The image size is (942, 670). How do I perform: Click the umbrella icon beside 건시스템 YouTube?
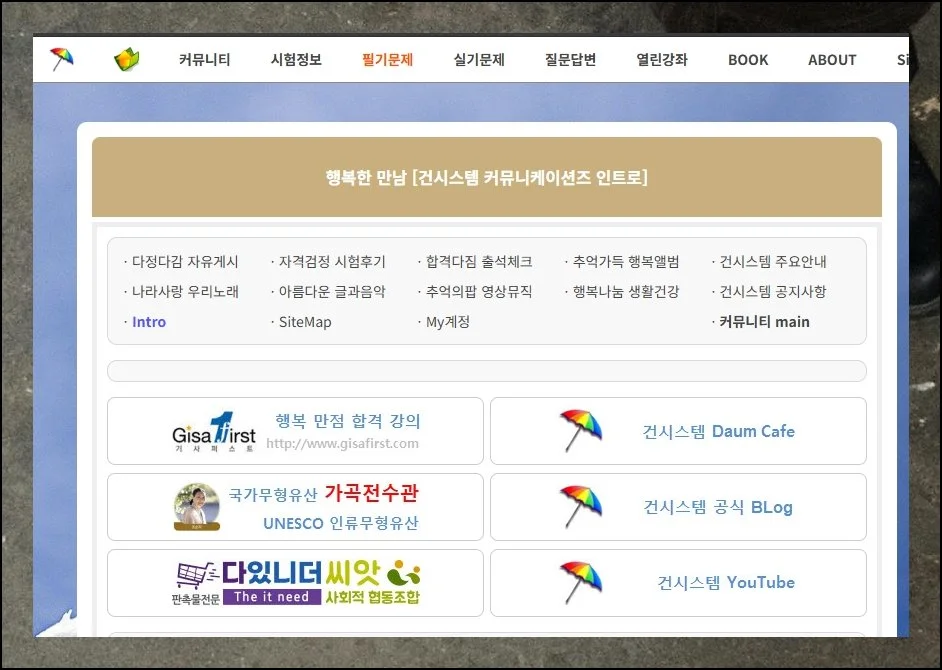[581, 580]
